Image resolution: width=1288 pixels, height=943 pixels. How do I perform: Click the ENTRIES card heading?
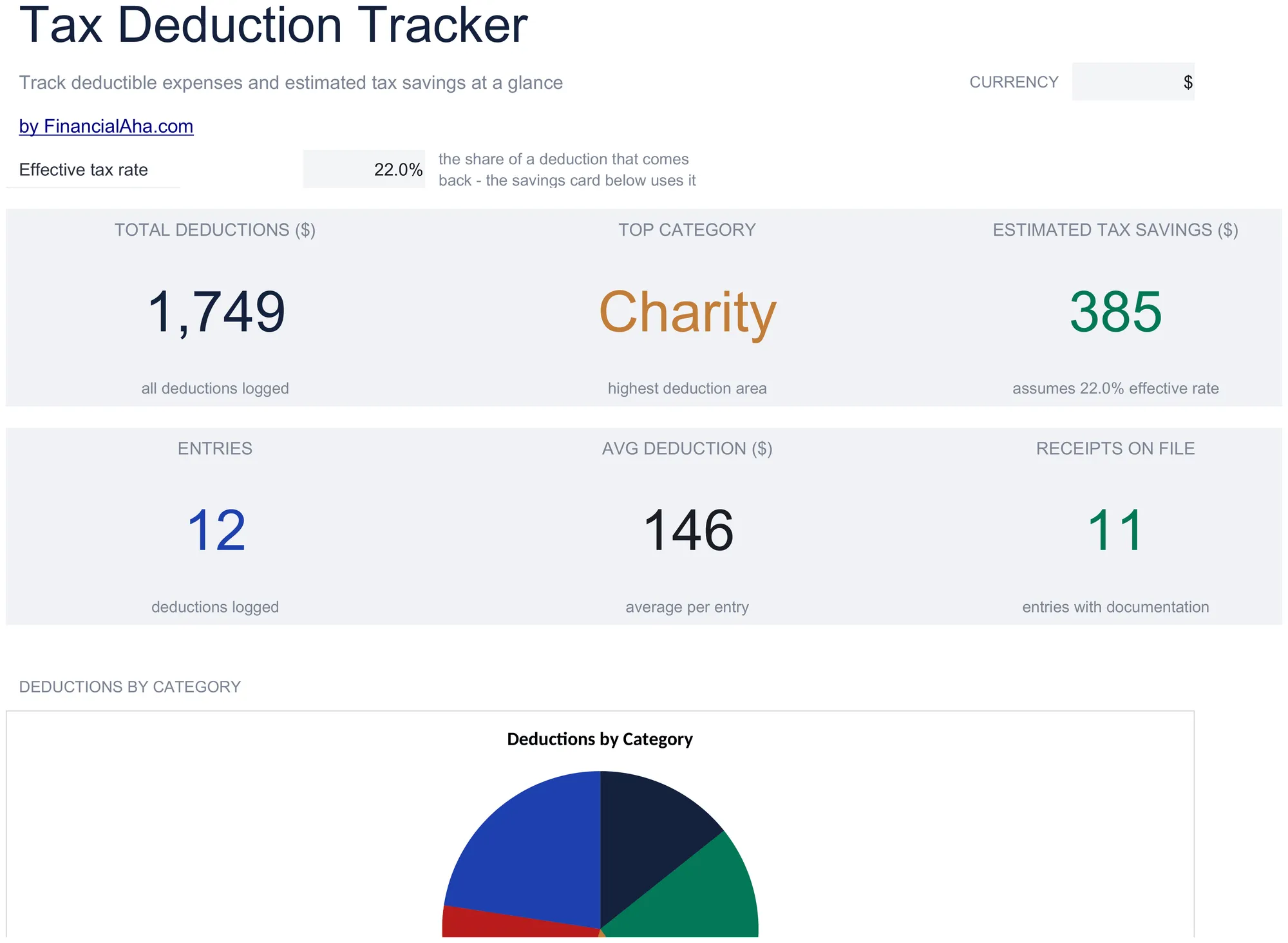tap(215, 448)
